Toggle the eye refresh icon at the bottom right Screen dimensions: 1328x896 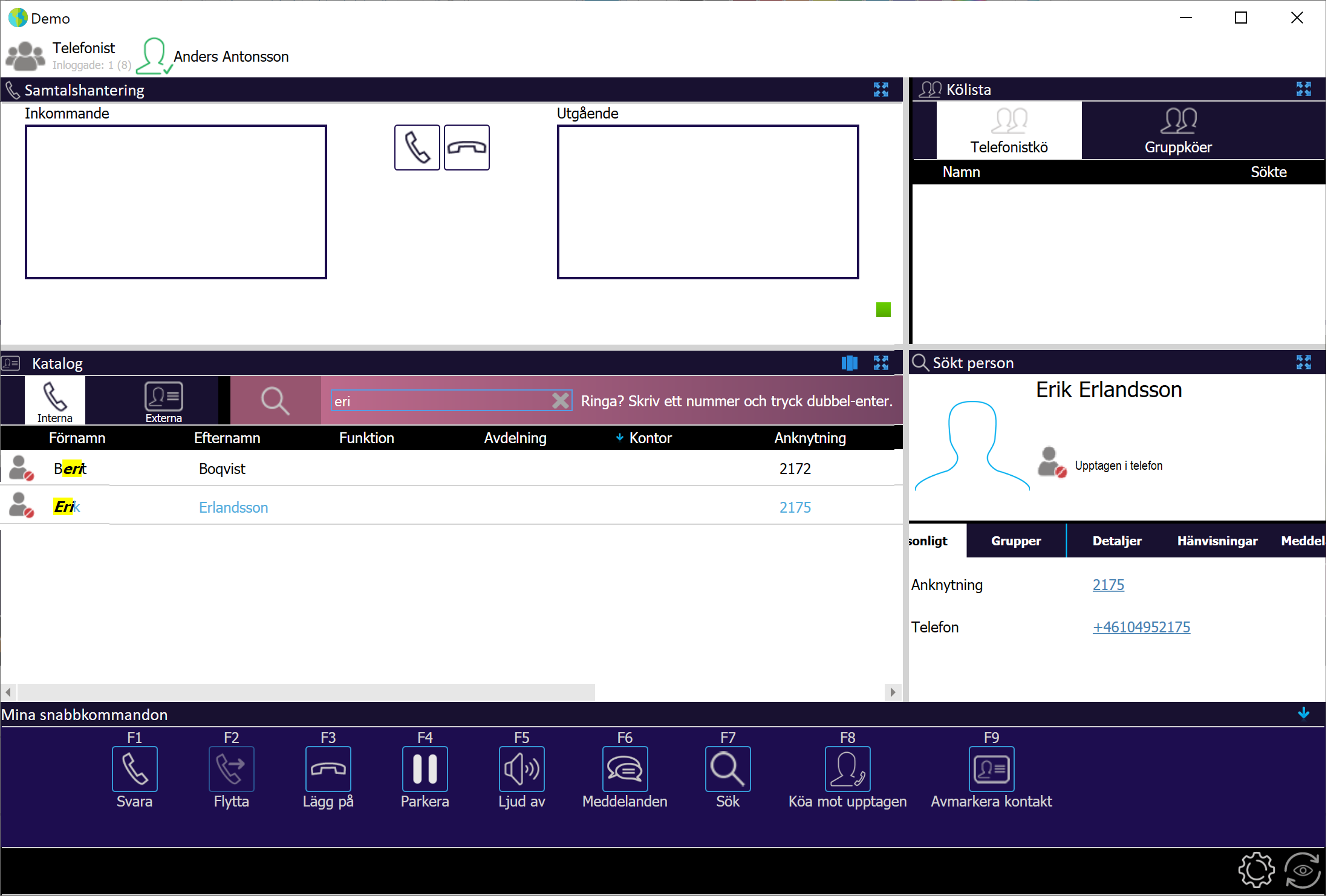pyautogui.click(x=1302, y=870)
